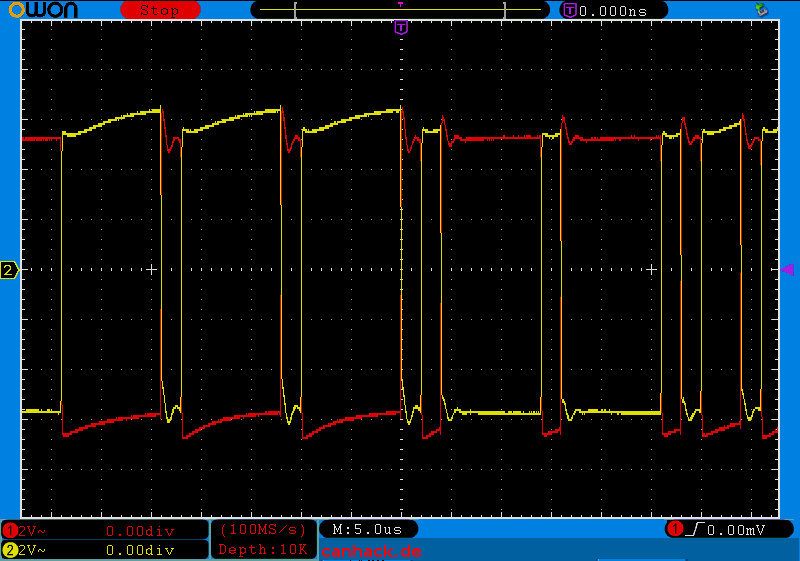Screen dimensions: 800x561
Task: Click the 100MS/s sample rate readout
Action: coord(263,530)
